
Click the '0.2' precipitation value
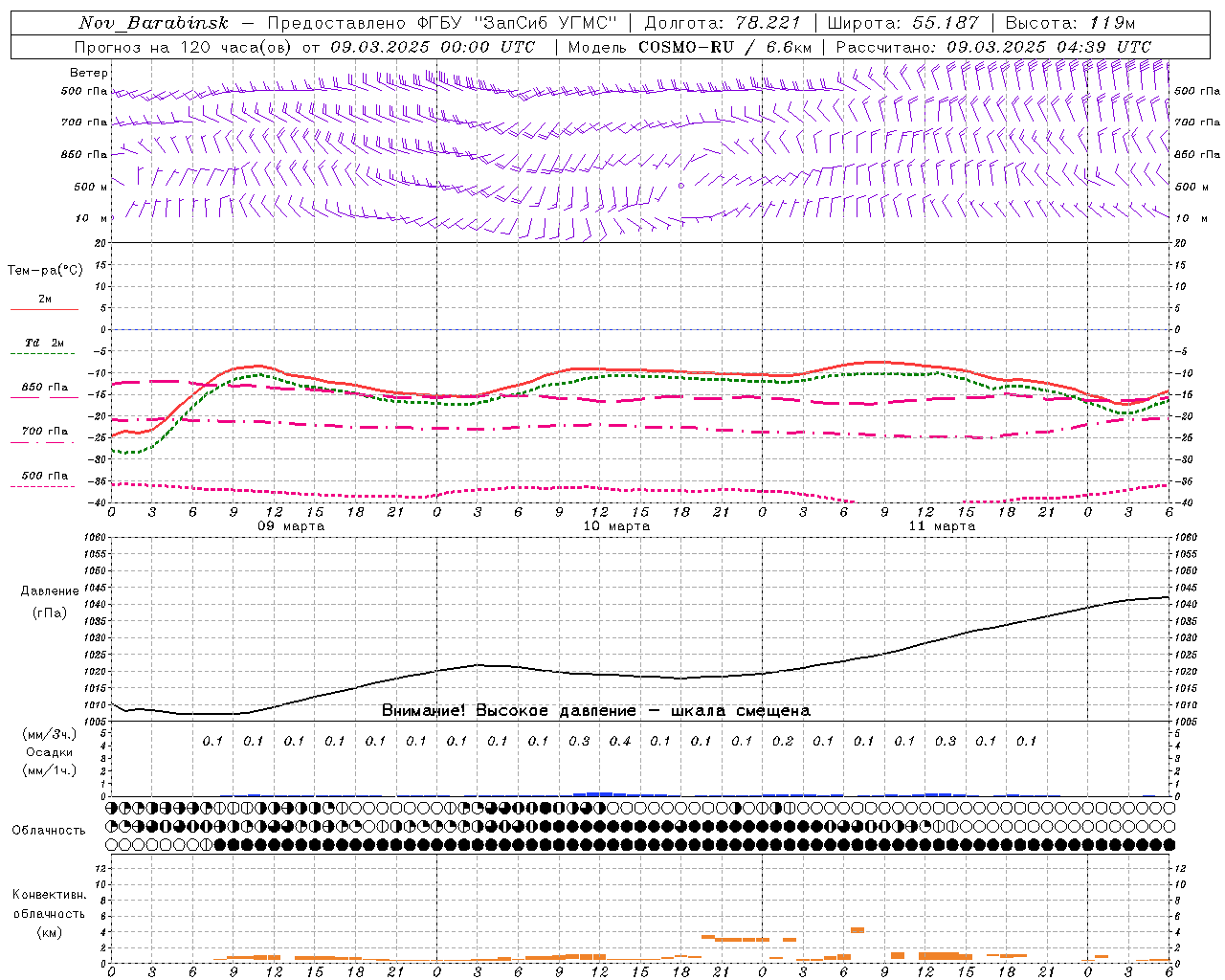coord(783,741)
